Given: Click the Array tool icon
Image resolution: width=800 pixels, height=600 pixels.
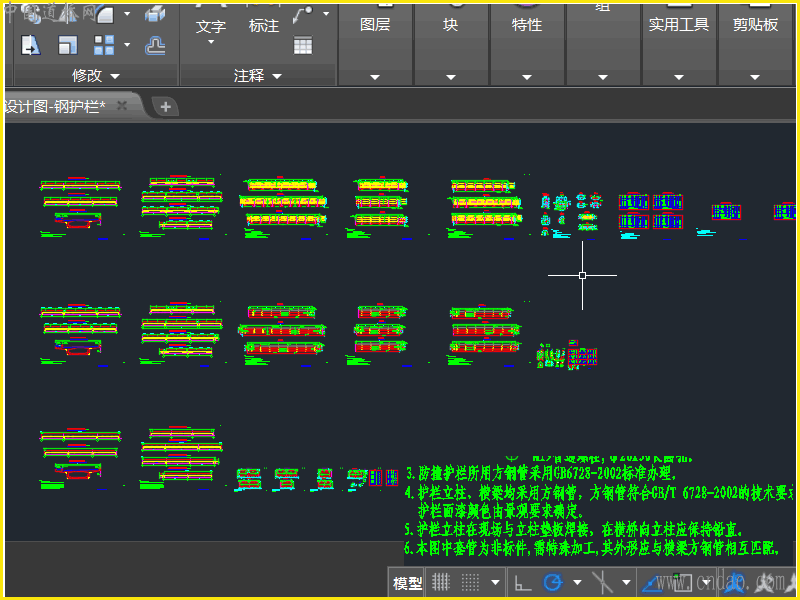Looking at the screenshot, I should click(x=104, y=45).
